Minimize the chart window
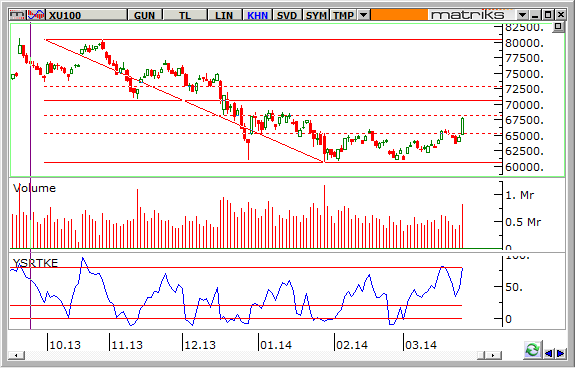 point(536,15)
